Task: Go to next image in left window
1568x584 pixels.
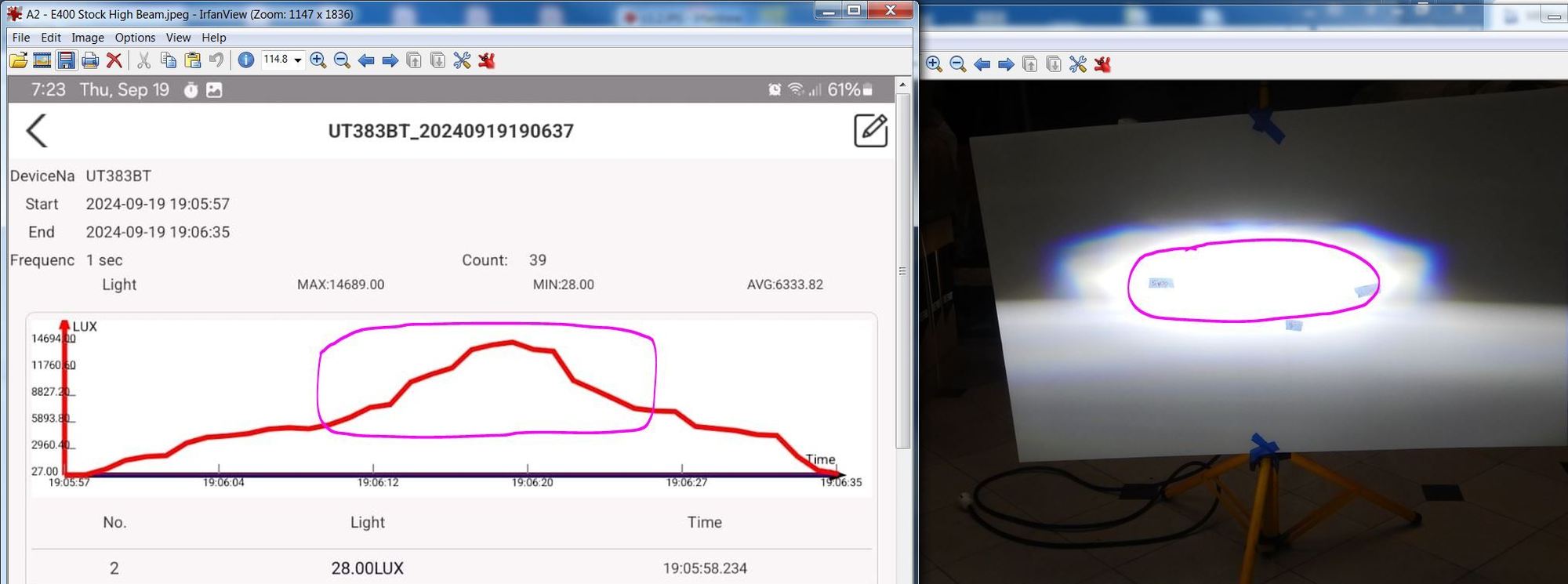Action: tap(390, 60)
